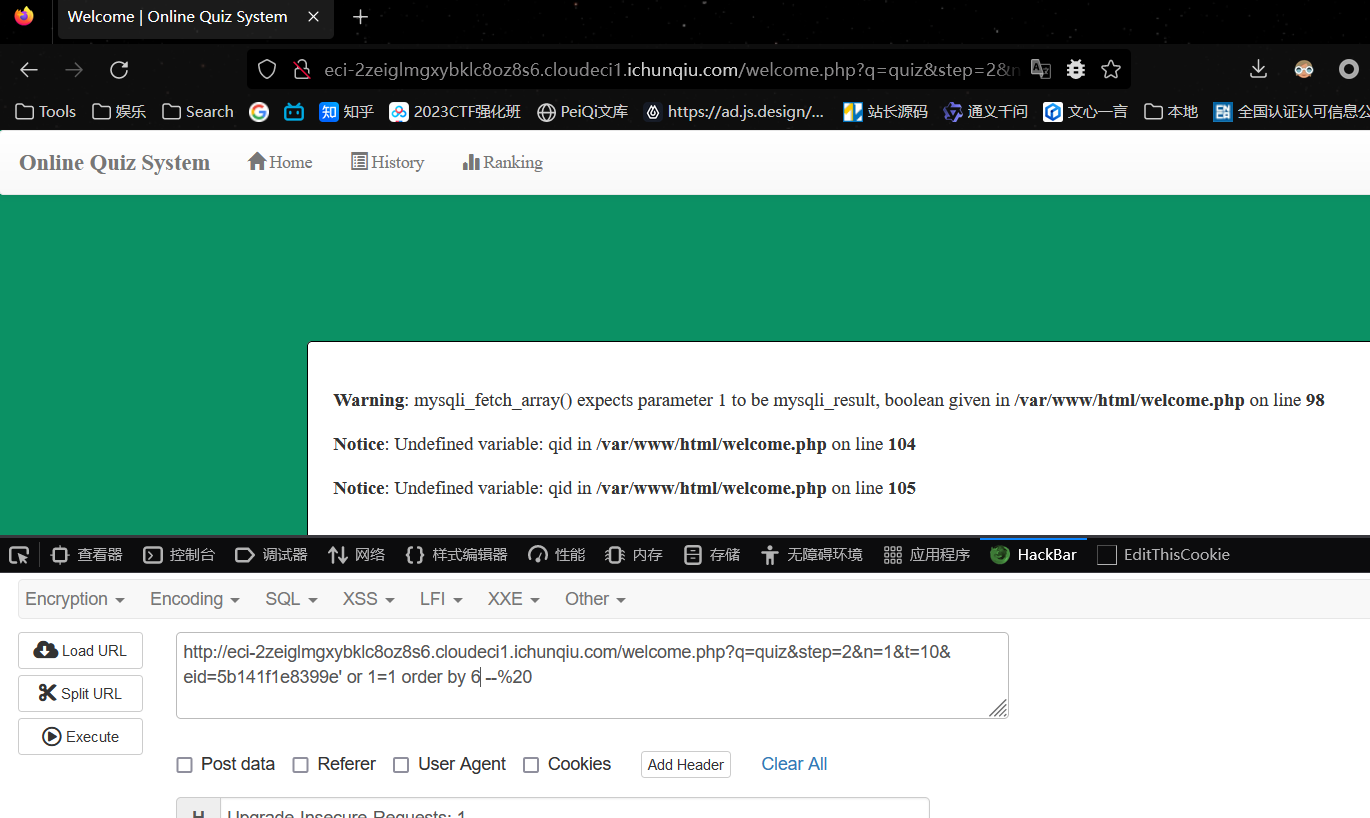
Task: Open the 文心一言 bookmark
Action: pyautogui.click(x=1086, y=111)
